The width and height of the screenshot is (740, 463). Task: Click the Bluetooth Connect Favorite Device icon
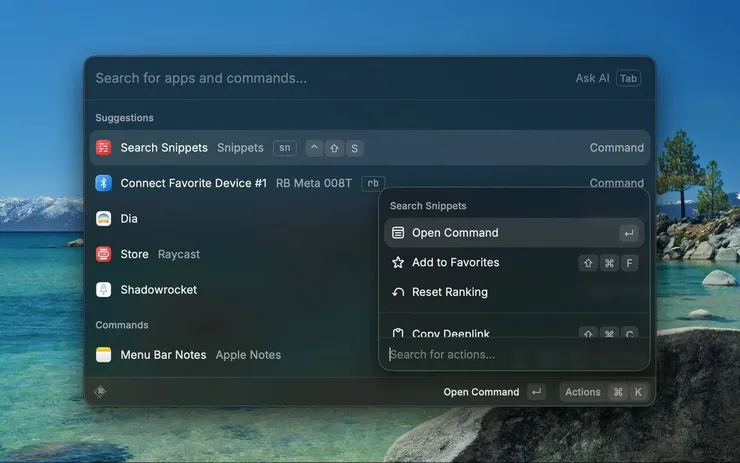coord(103,183)
